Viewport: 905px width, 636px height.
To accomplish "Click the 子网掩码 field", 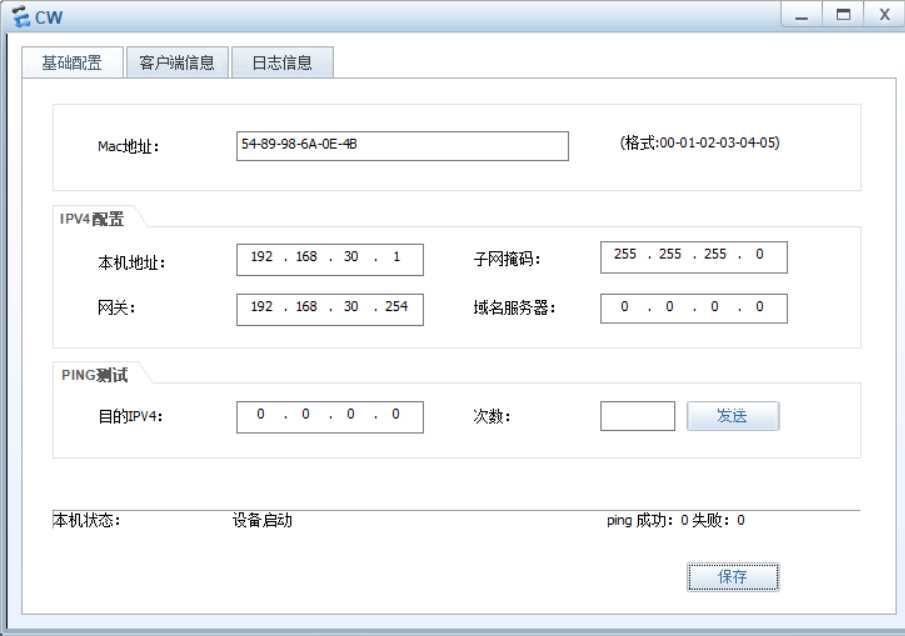I will tap(694, 257).
